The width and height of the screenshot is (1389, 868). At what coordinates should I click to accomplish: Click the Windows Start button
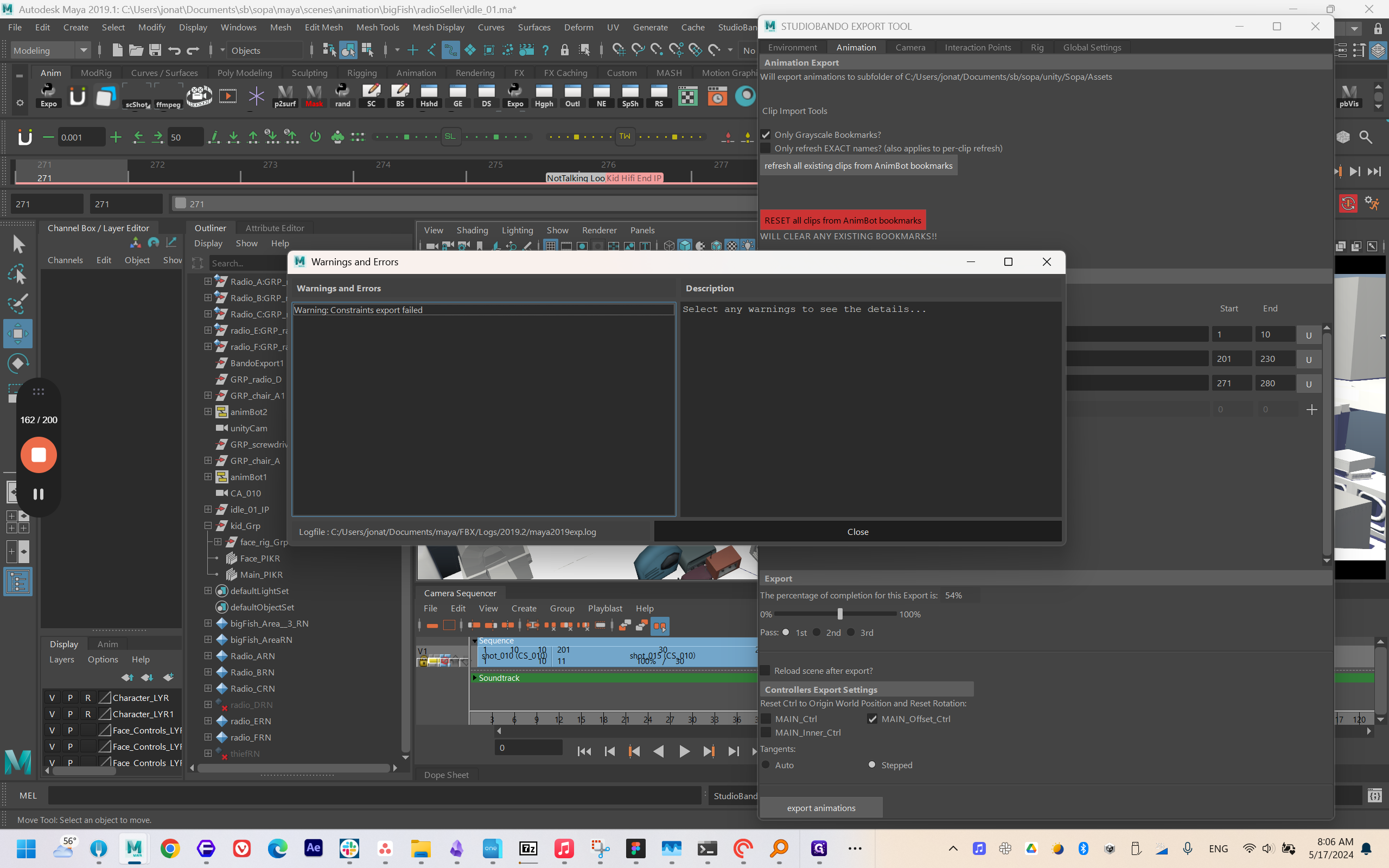[27, 848]
